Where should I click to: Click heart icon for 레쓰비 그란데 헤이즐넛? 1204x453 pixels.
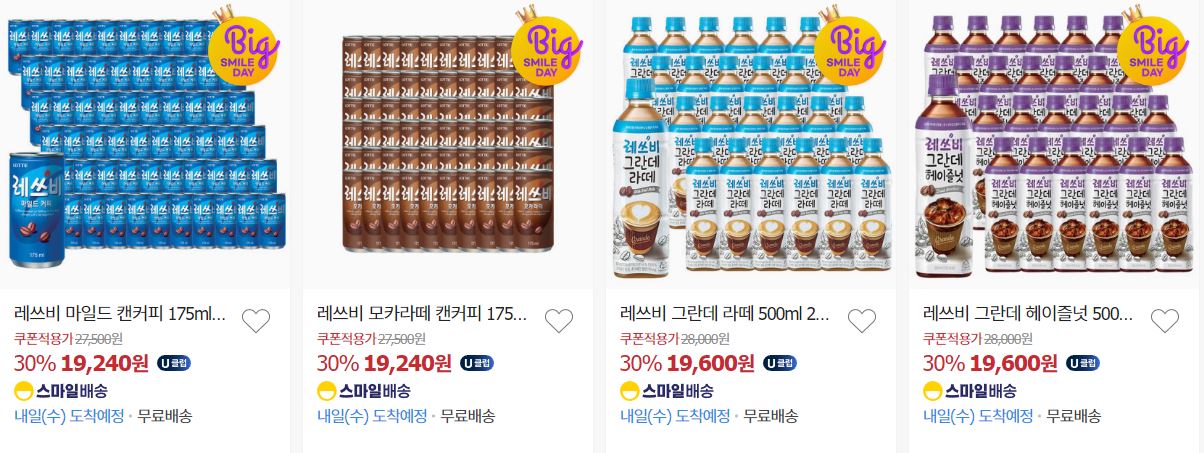[x=1165, y=320]
